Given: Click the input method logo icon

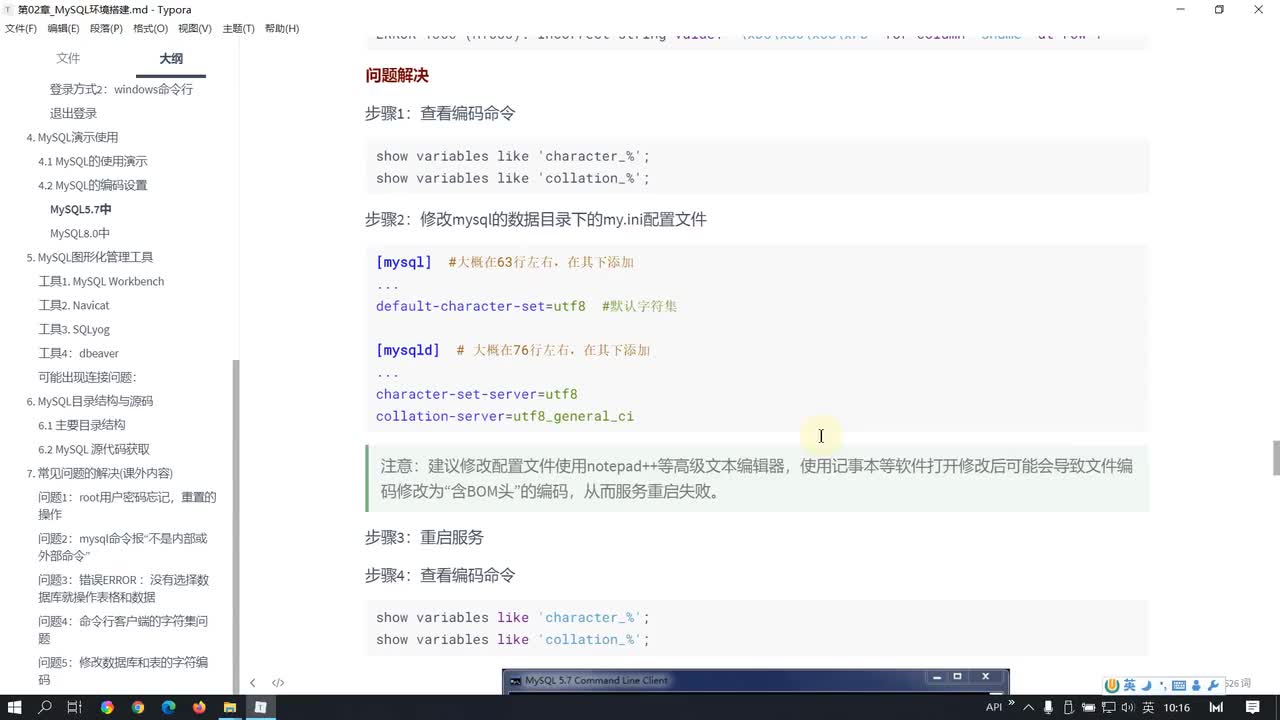Looking at the screenshot, I should [x=1112, y=685].
